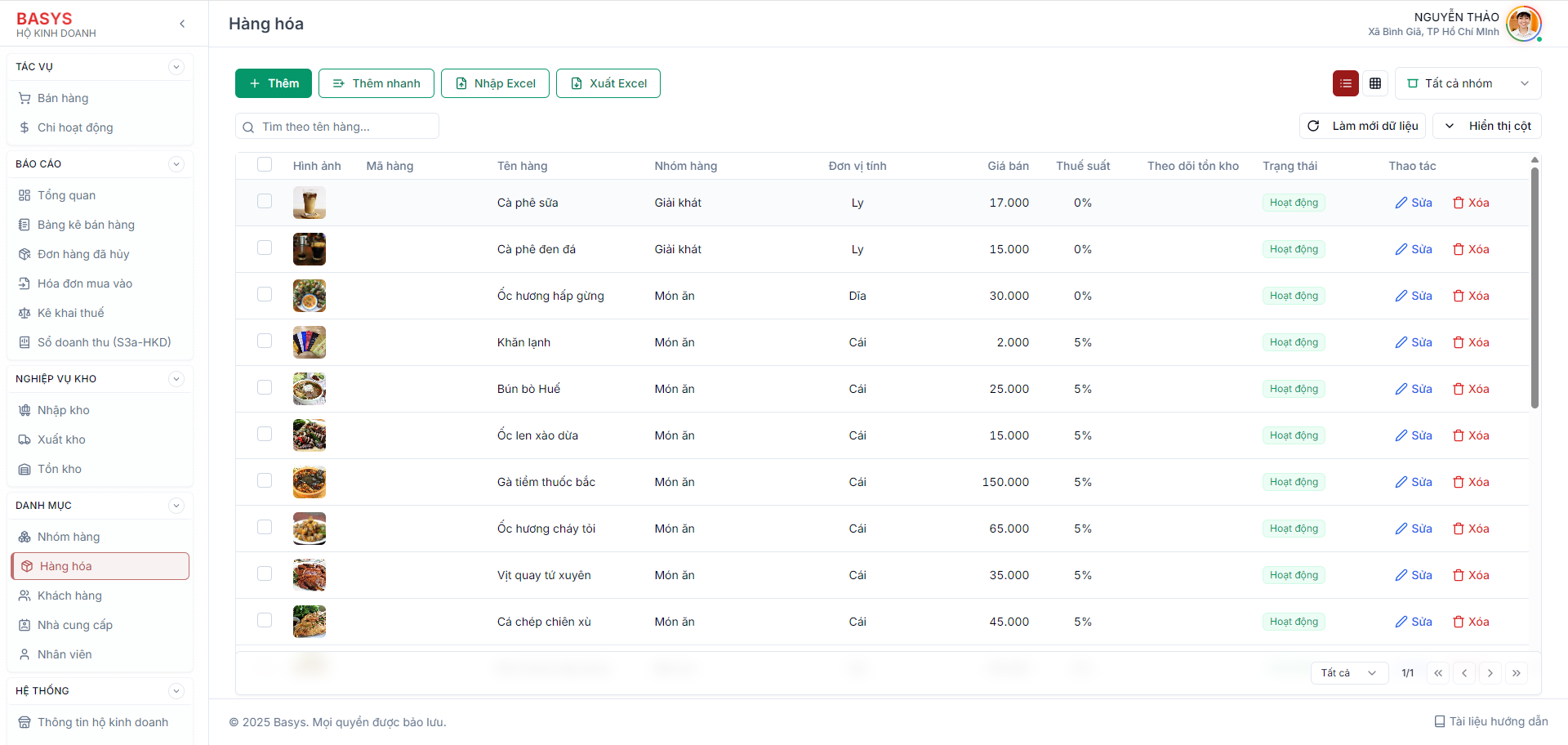Viewport: 1568px width, 745px height.
Task: Collapse the BÁO CÁO sidebar section
Action: click(176, 164)
